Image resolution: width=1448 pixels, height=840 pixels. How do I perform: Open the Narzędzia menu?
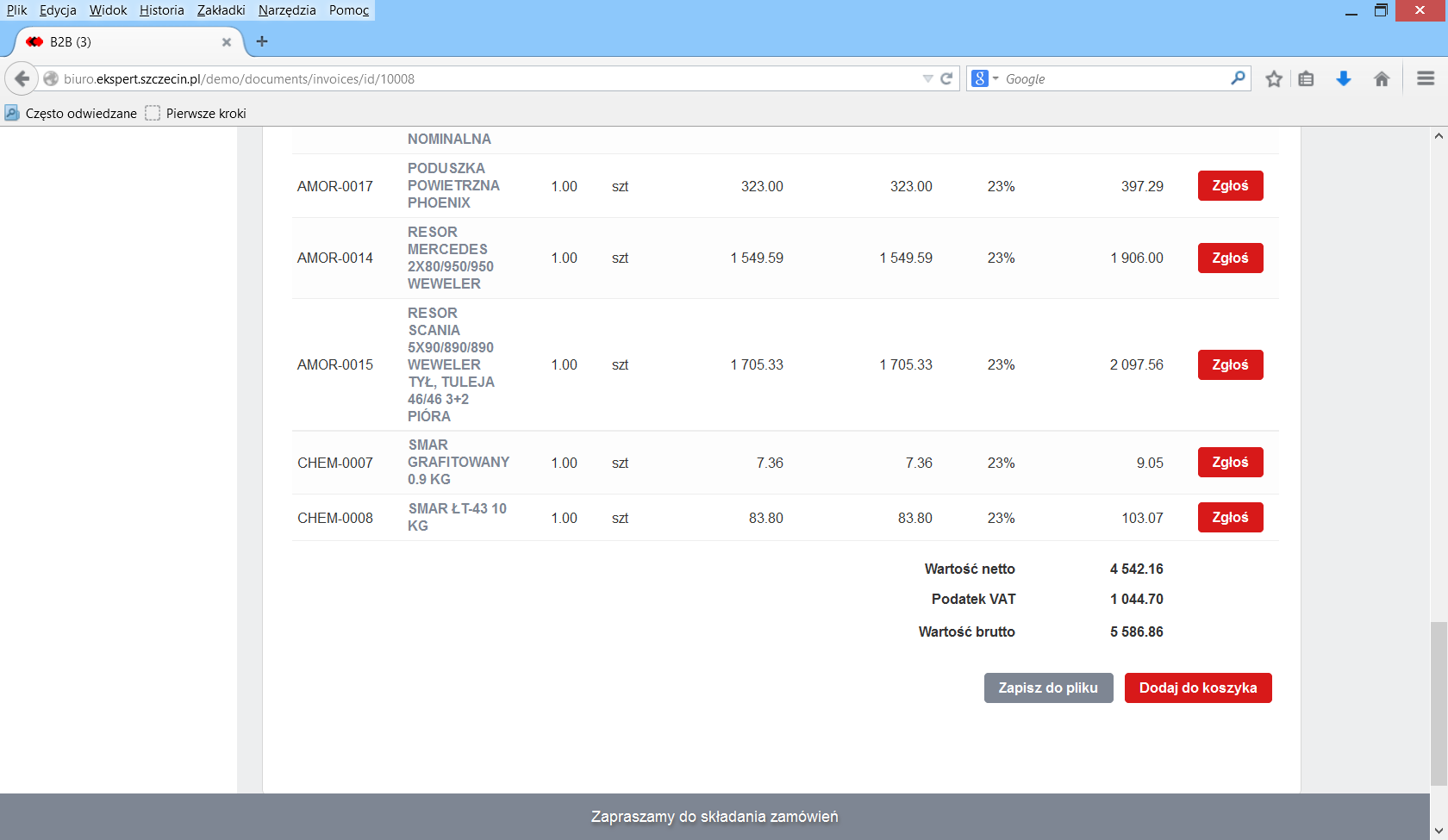pos(287,10)
